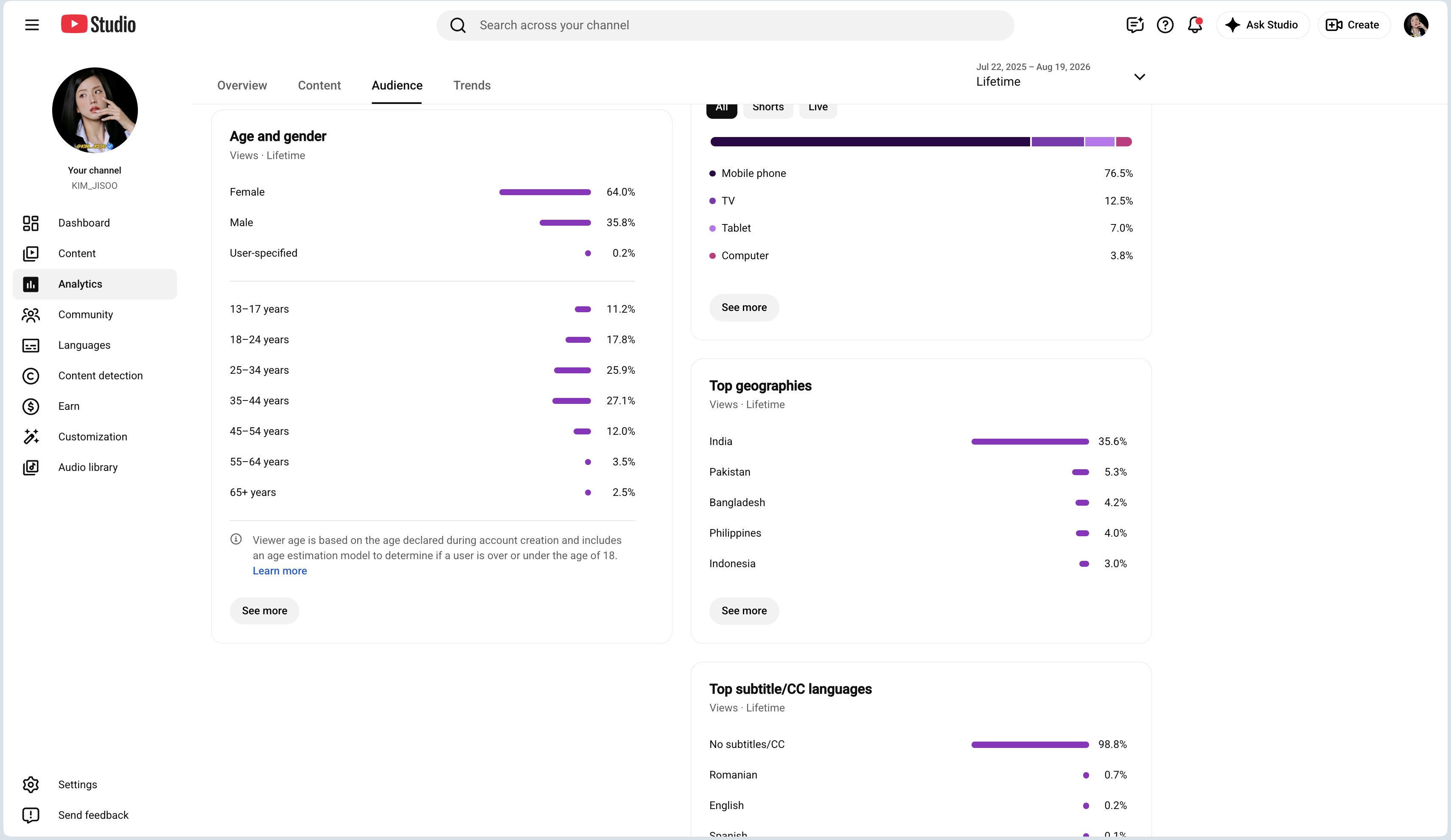The image size is (1451, 840).
Task: Open the Settings gear in sidebar
Action: pyautogui.click(x=31, y=784)
